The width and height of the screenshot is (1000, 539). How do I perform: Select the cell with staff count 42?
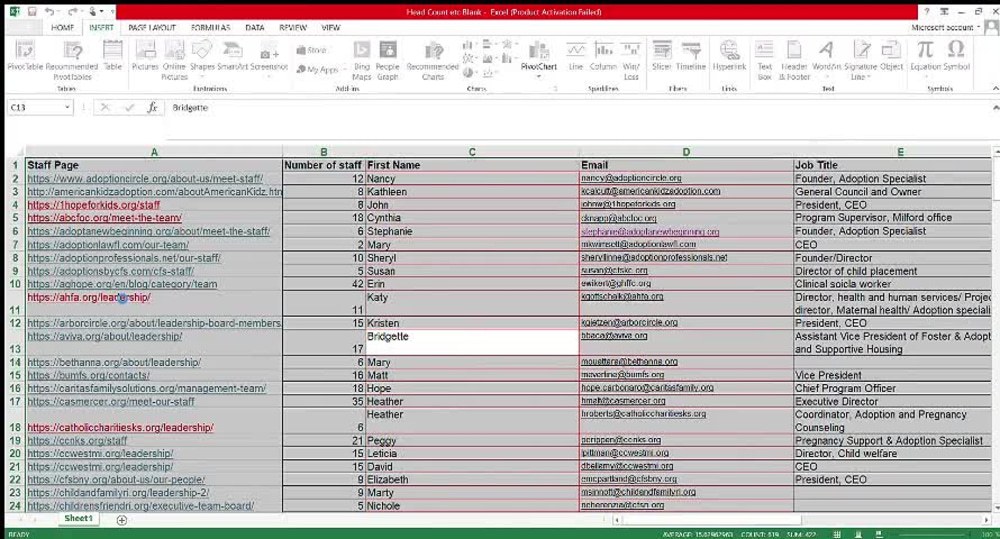point(323,284)
